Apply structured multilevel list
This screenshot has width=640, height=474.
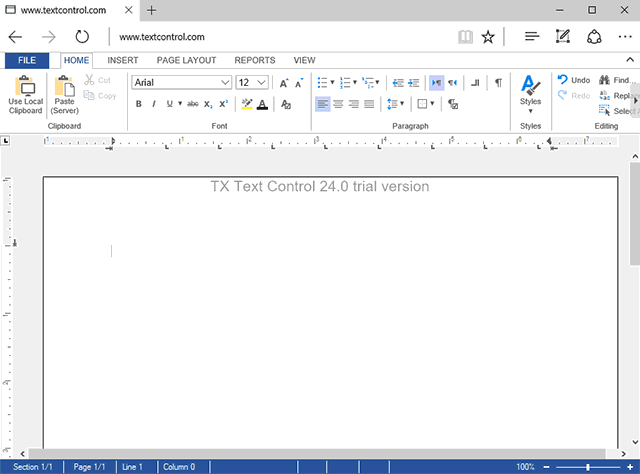[x=368, y=83]
